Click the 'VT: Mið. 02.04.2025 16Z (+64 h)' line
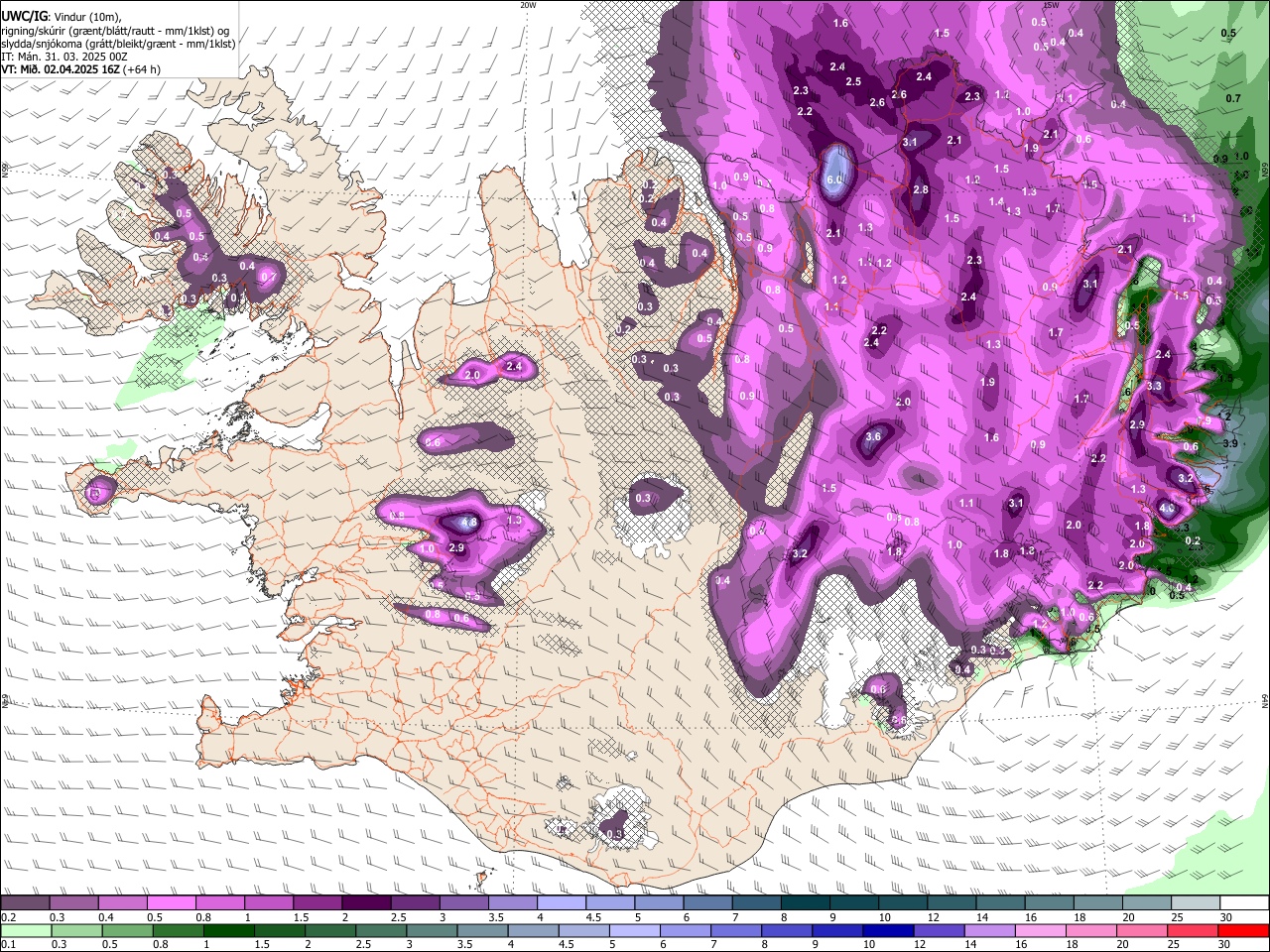The width and height of the screenshot is (1270, 952). pyautogui.click(x=81, y=69)
